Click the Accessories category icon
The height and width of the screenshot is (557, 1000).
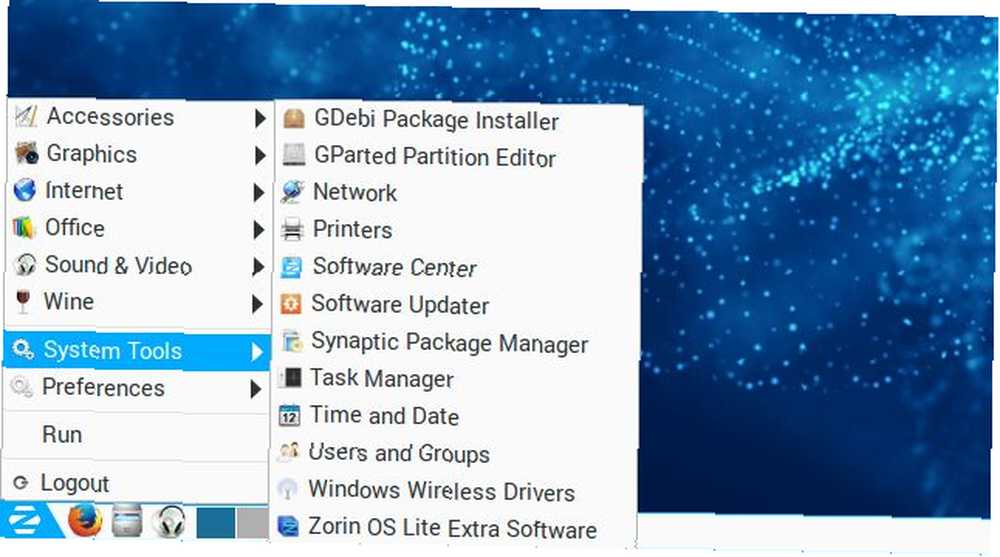click(26, 117)
